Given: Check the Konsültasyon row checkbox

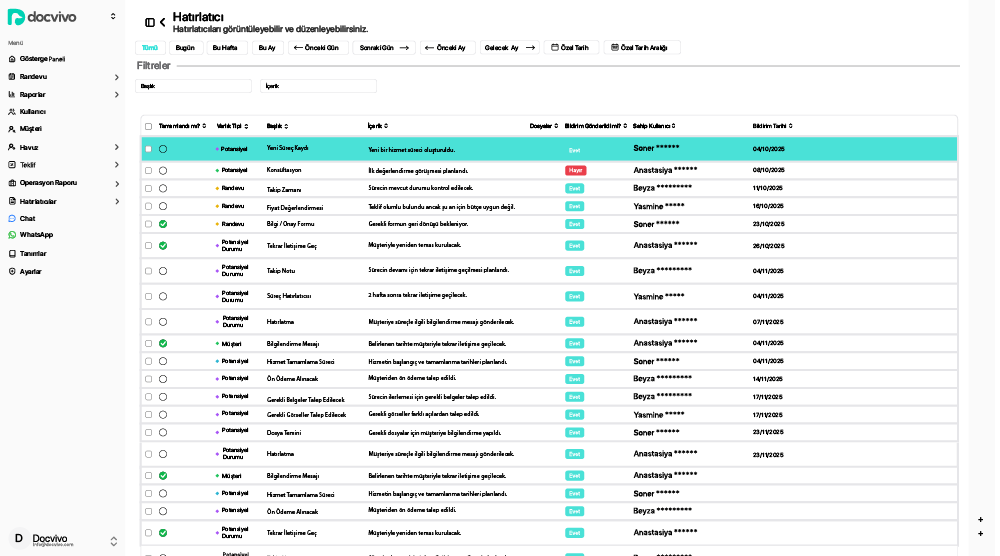Looking at the screenshot, I should [x=149, y=170].
